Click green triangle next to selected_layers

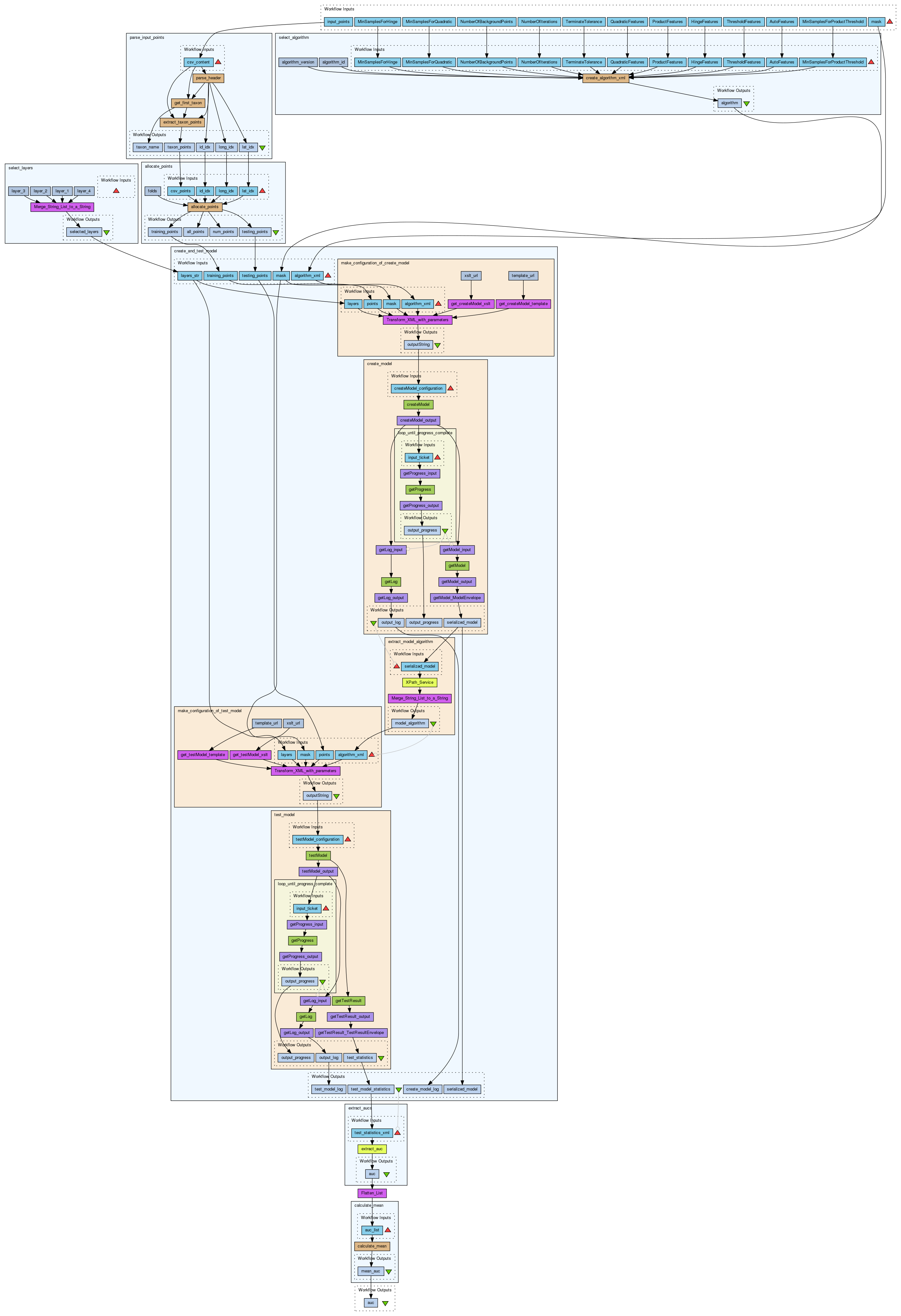coord(106,232)
